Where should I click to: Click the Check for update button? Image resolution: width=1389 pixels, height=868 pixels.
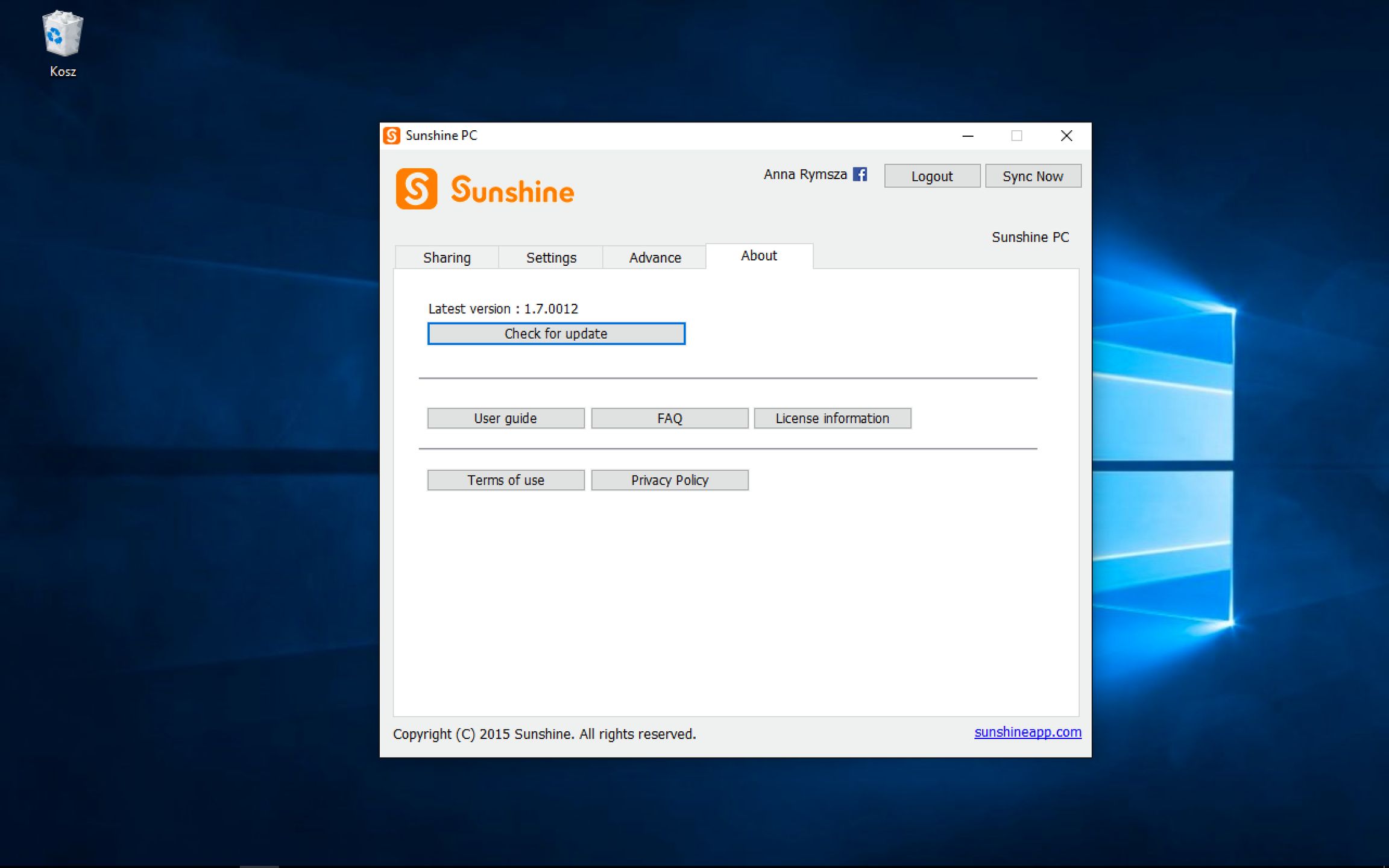(556, 333)
